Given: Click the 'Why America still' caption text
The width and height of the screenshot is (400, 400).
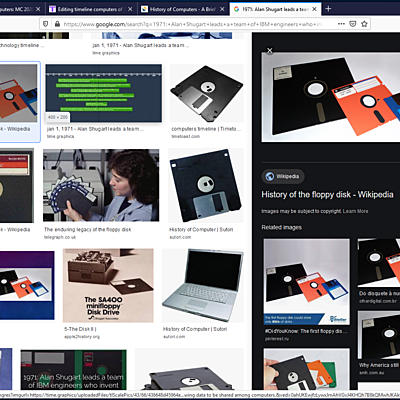Looking at the screenshot, I should [379, 365].
